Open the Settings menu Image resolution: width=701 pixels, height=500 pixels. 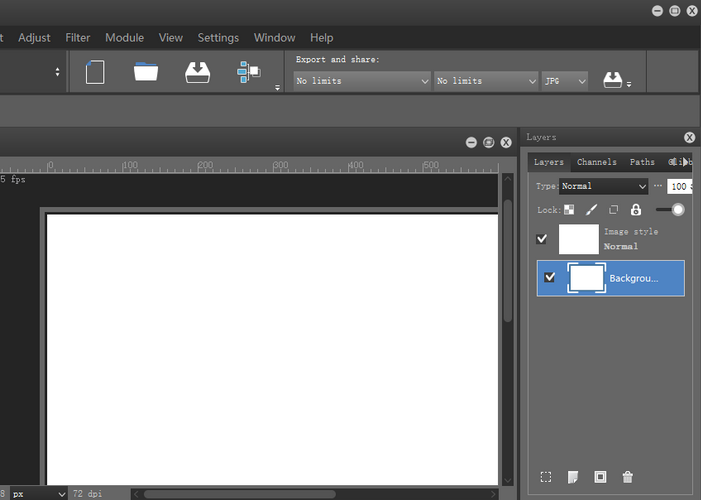pos(218,38)
